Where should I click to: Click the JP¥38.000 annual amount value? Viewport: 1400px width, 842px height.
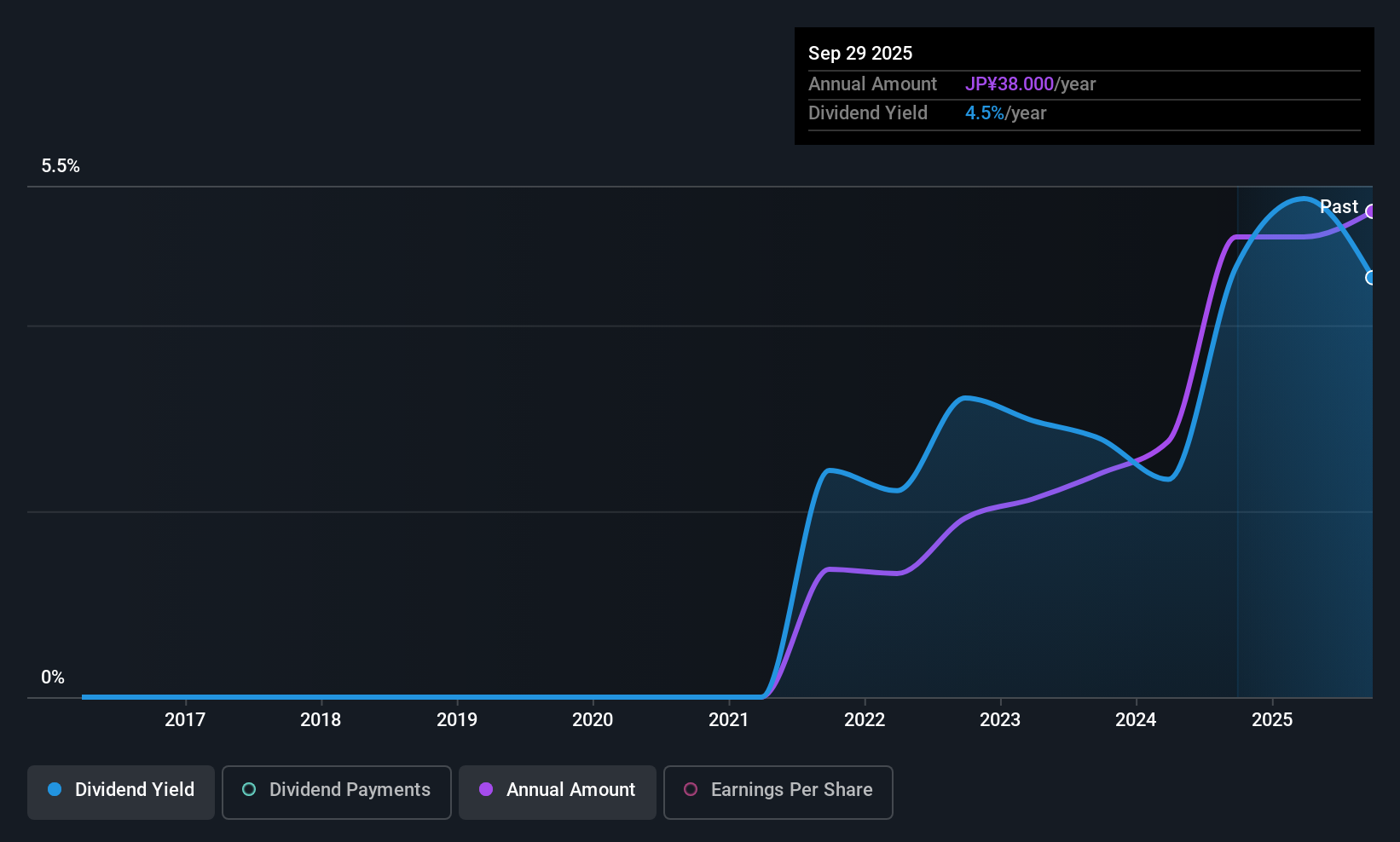[x=1010, y=84]
